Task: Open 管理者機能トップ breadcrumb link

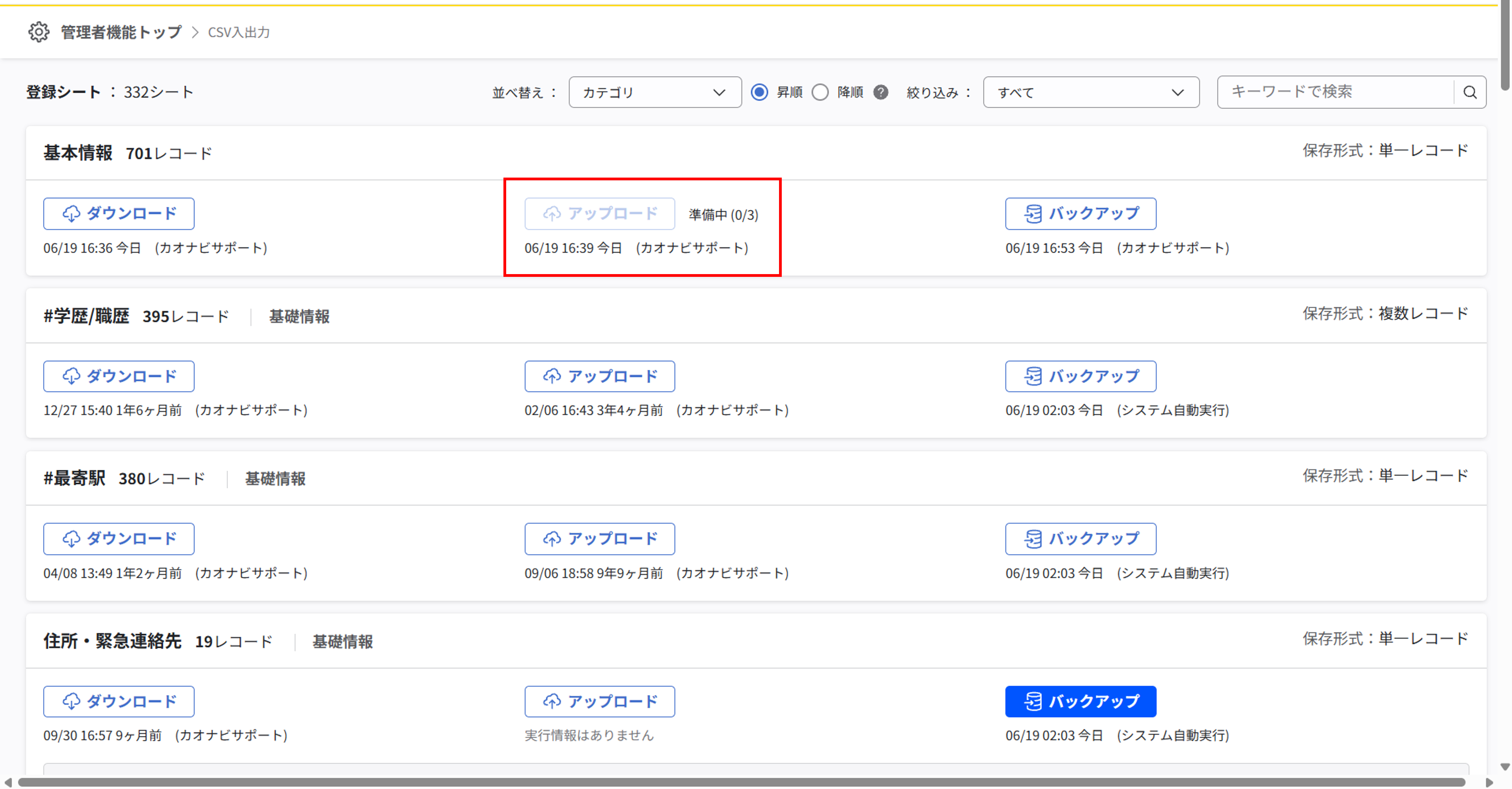Action: click(121, 32)
